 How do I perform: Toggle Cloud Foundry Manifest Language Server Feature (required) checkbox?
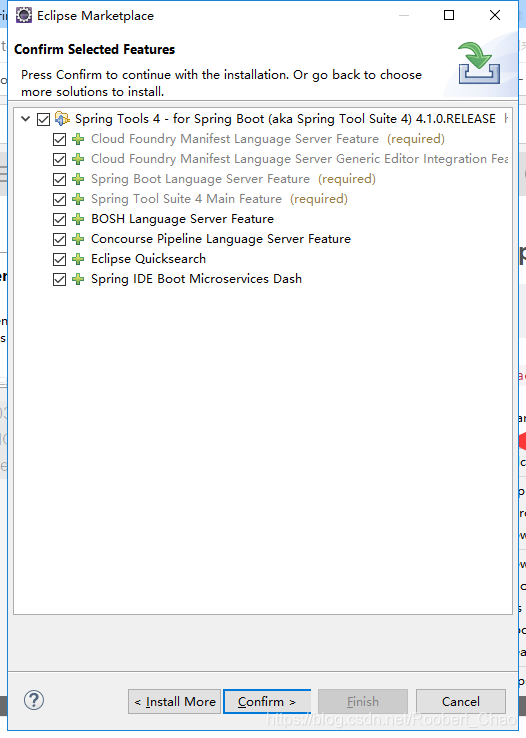(x=59, y=139)
